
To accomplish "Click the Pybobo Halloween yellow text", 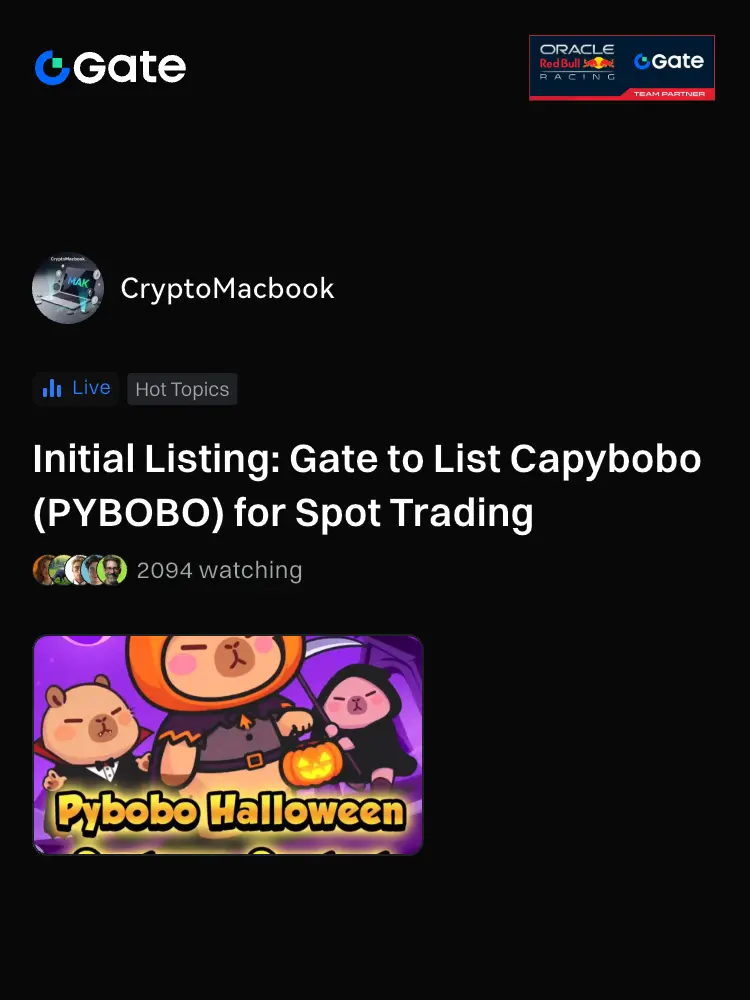I will (230, 811).
